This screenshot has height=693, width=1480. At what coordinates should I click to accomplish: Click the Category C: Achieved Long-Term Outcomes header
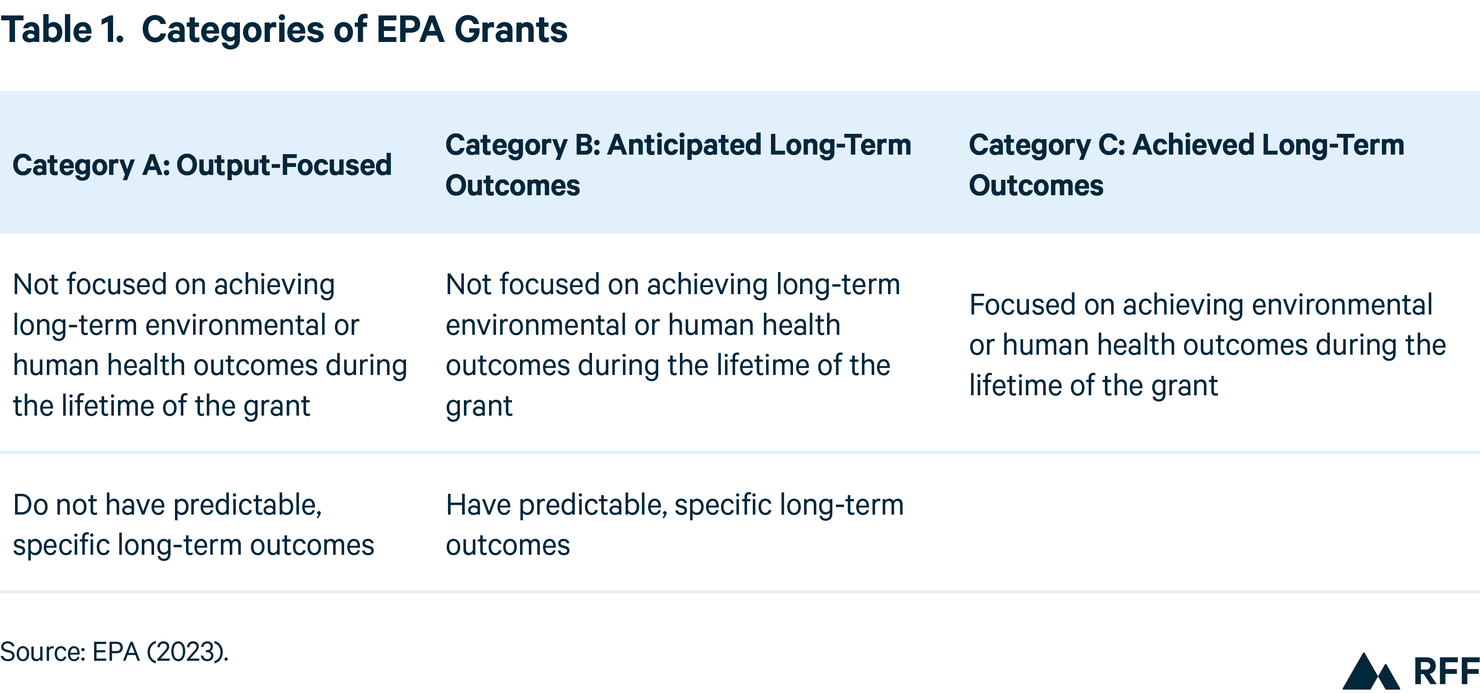coord(1186,165)
